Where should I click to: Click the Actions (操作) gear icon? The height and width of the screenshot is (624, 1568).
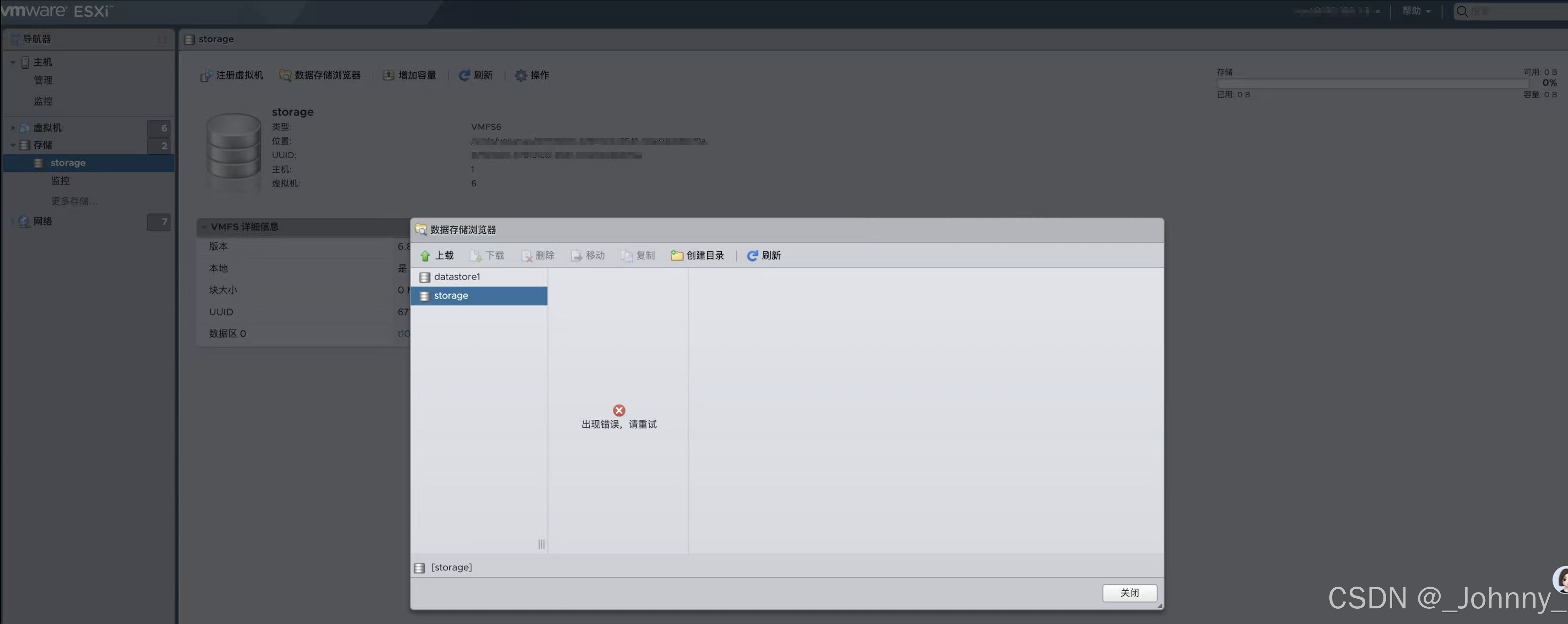pos(520,75)
